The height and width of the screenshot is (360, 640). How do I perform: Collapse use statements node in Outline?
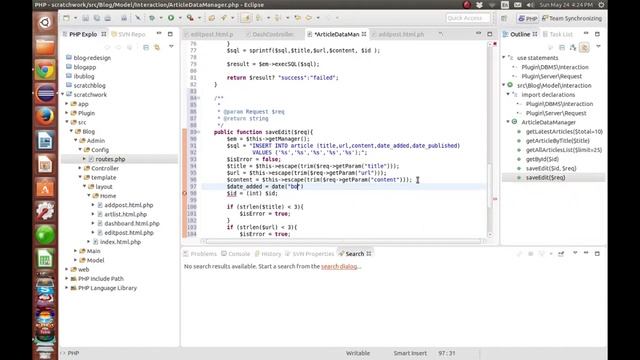[x=504, y=58]
